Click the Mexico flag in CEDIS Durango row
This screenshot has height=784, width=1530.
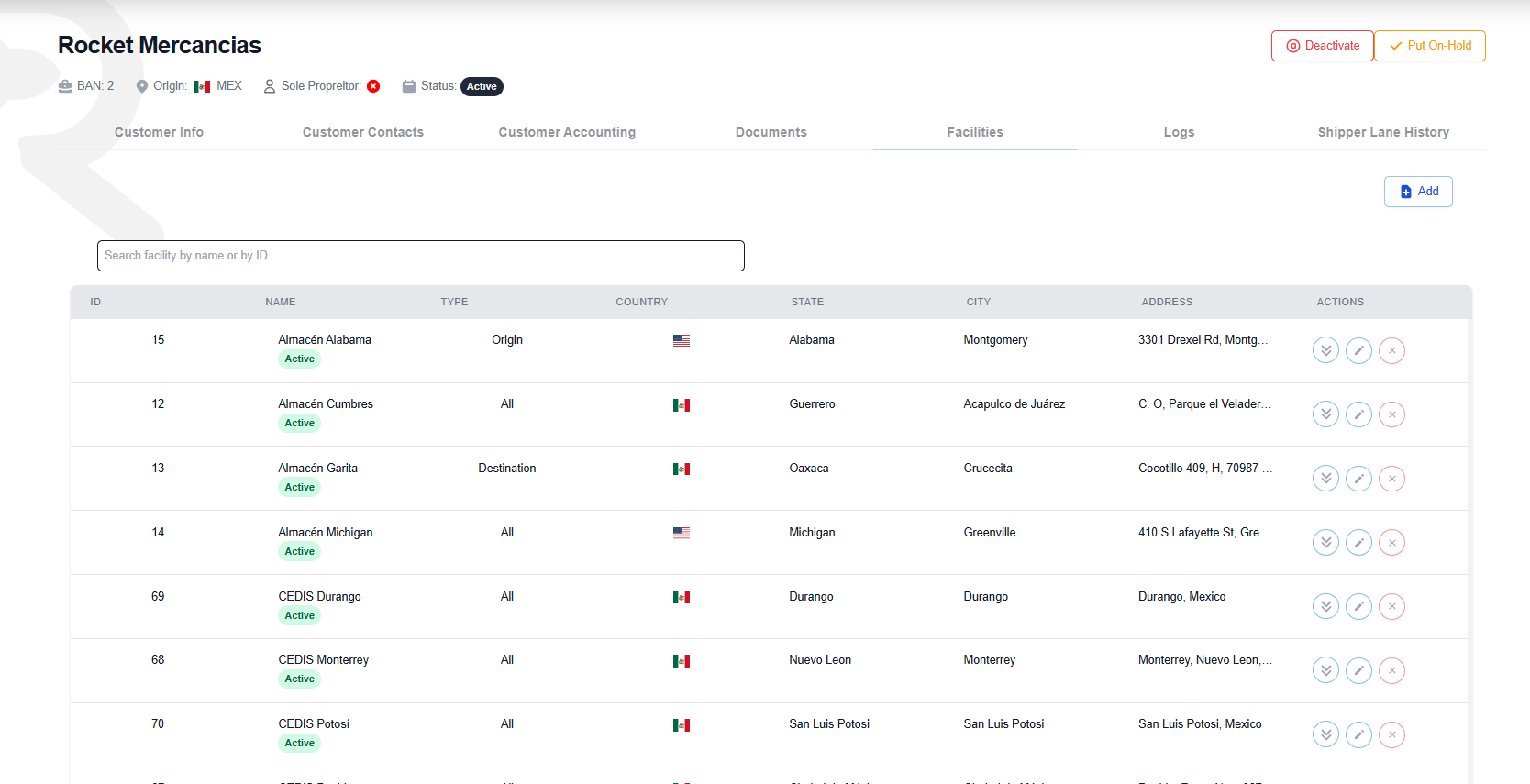(682, 598)
